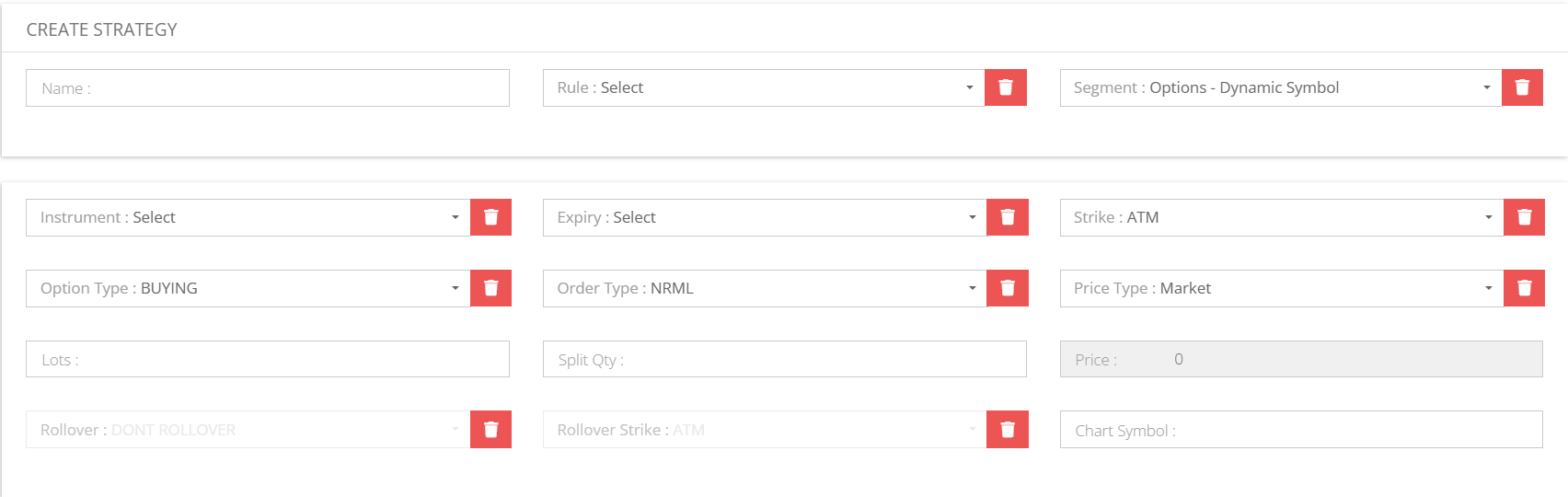Click the trash icon beside Rollover Strike
The height and width of the screenshot is (497, 1568).
pos(1007,430)
